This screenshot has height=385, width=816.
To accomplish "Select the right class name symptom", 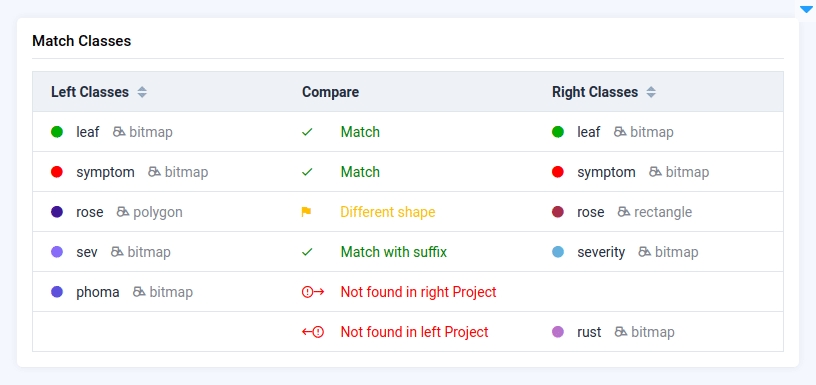I will (606, 172).
